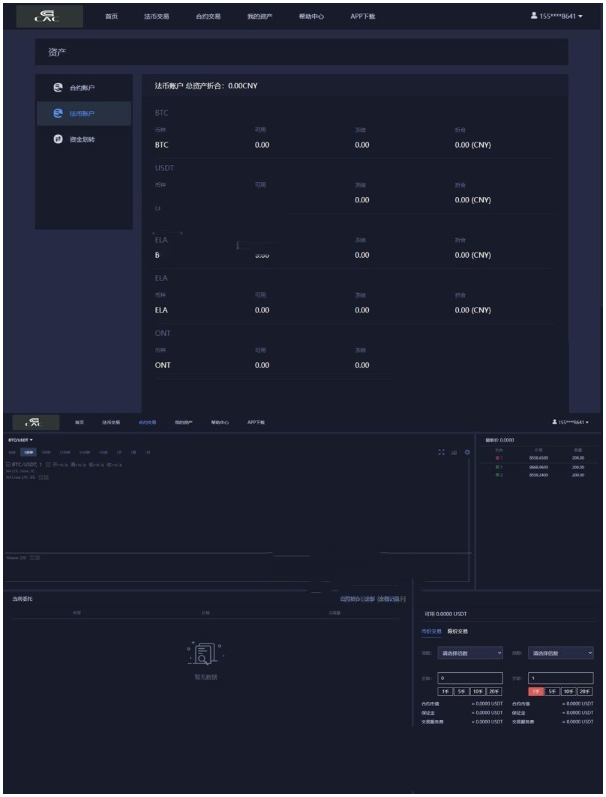Enter fullscreen with the chart expand icon
606x797 pixels.
[441, 452]
